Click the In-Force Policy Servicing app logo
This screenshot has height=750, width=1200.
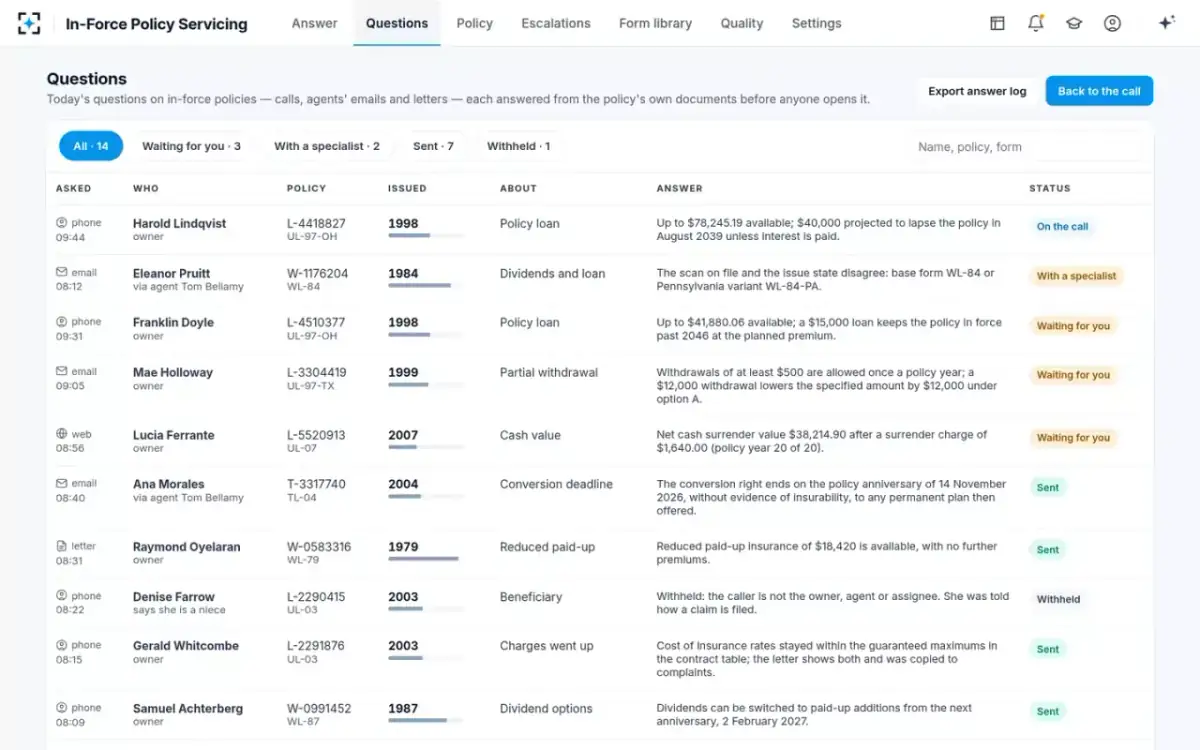point(30,23)
